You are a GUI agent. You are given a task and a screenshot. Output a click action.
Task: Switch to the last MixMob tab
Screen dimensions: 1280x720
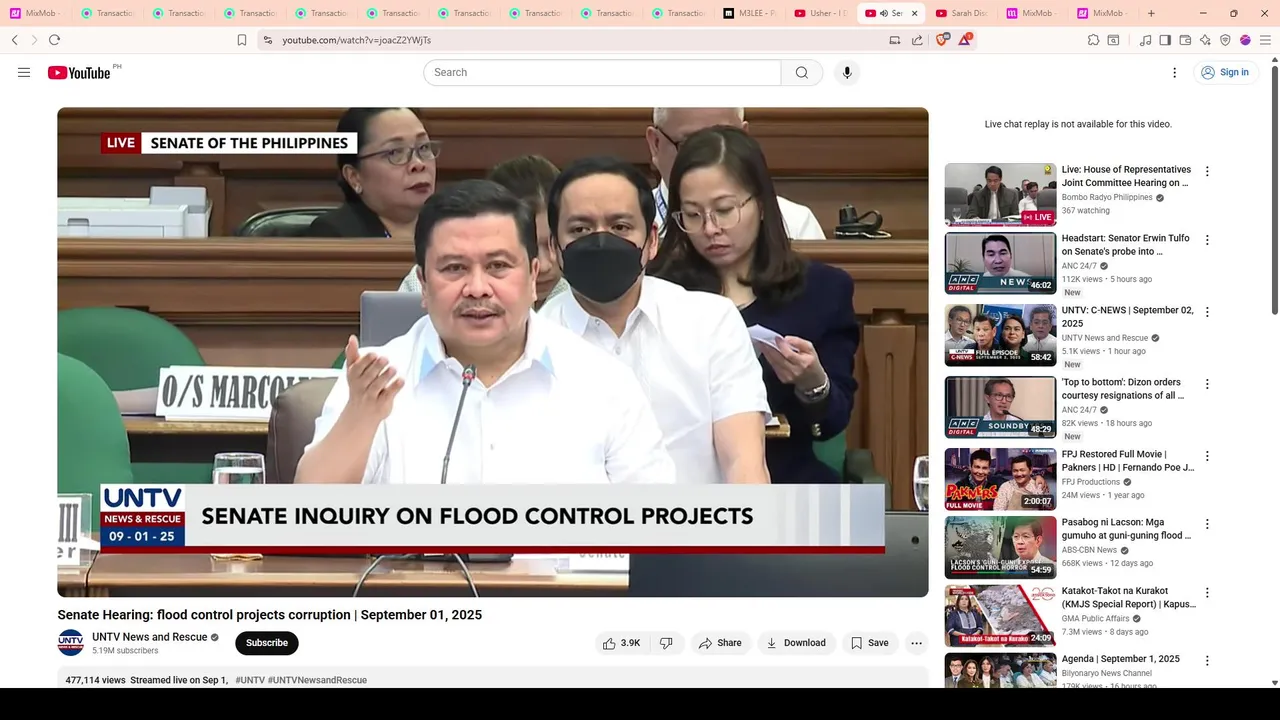point(1105,13)
